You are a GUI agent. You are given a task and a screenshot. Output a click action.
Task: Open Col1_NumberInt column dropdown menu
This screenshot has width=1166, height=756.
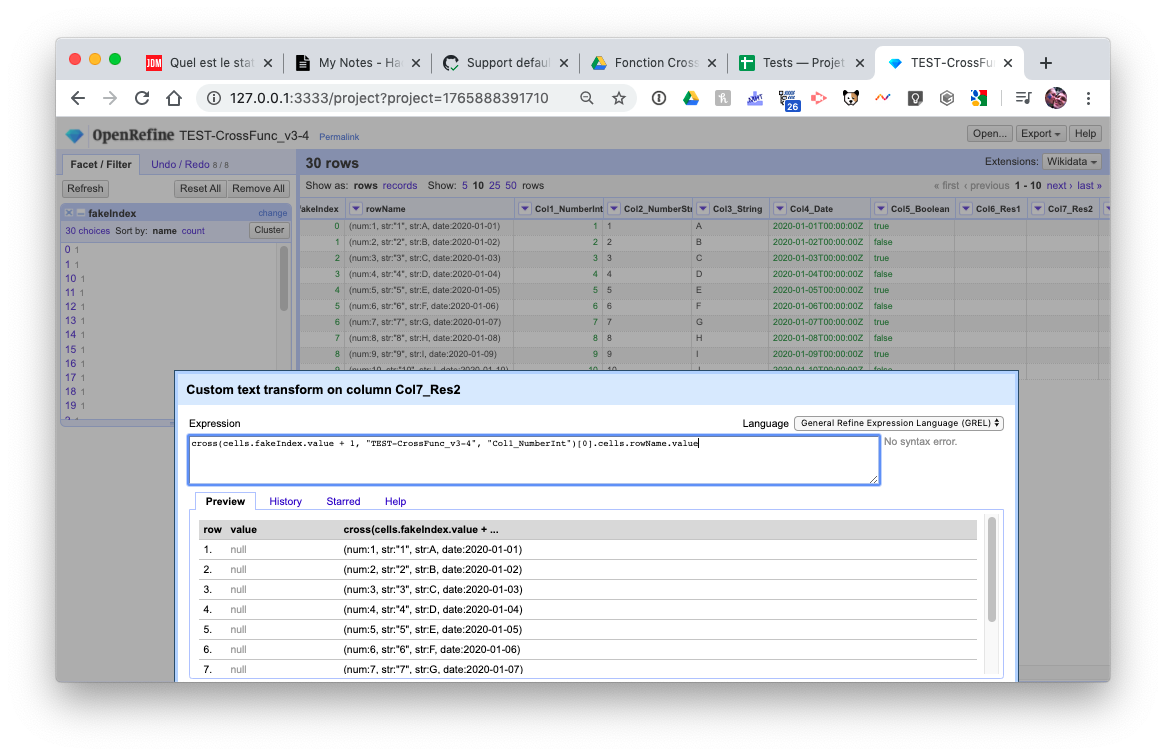click(525, 209)
